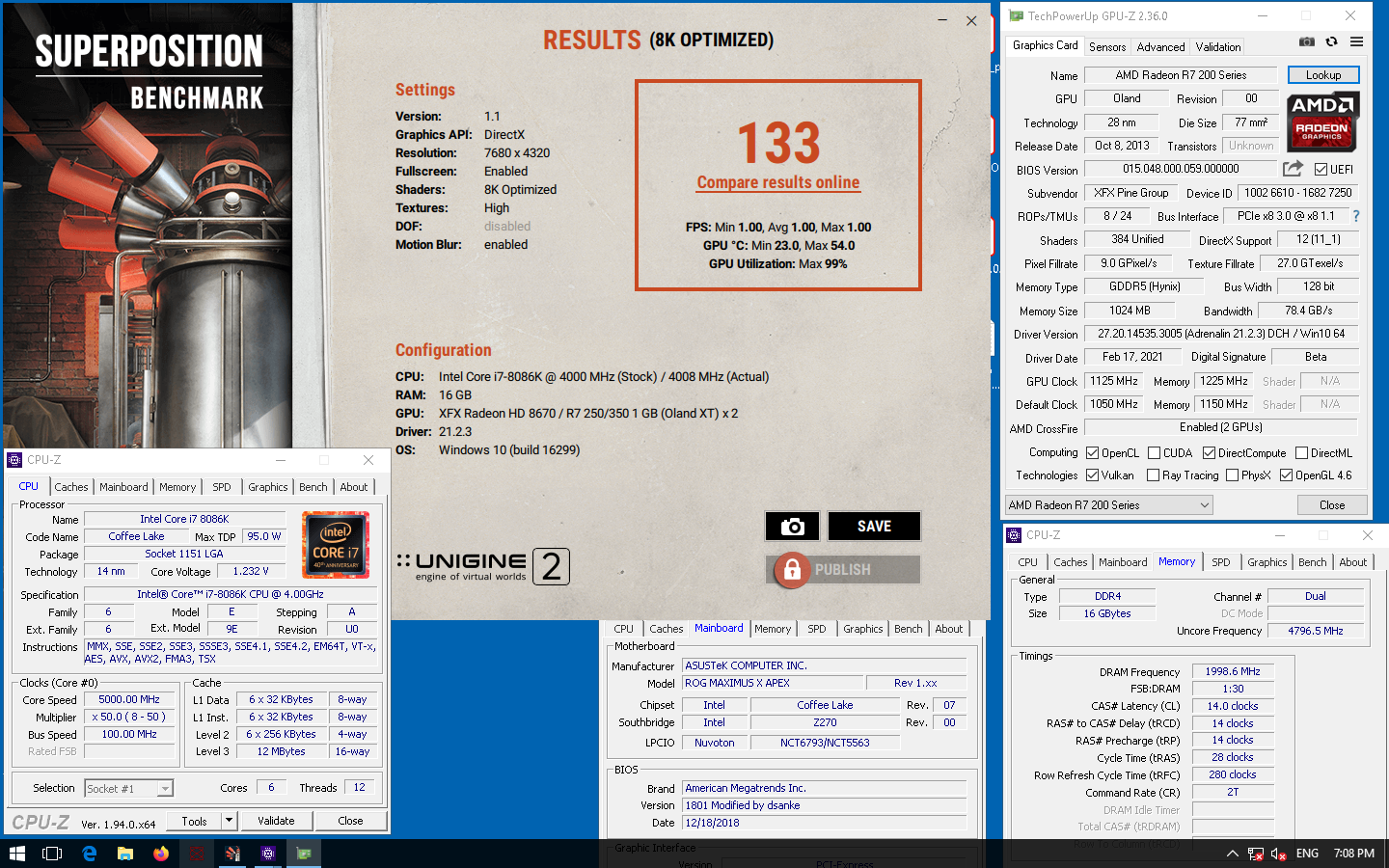Click the BIOS Version value field
Image resolution: width=1389 pixels, height=868 pixels.
pyautogui.click(x=1181, y=169)
